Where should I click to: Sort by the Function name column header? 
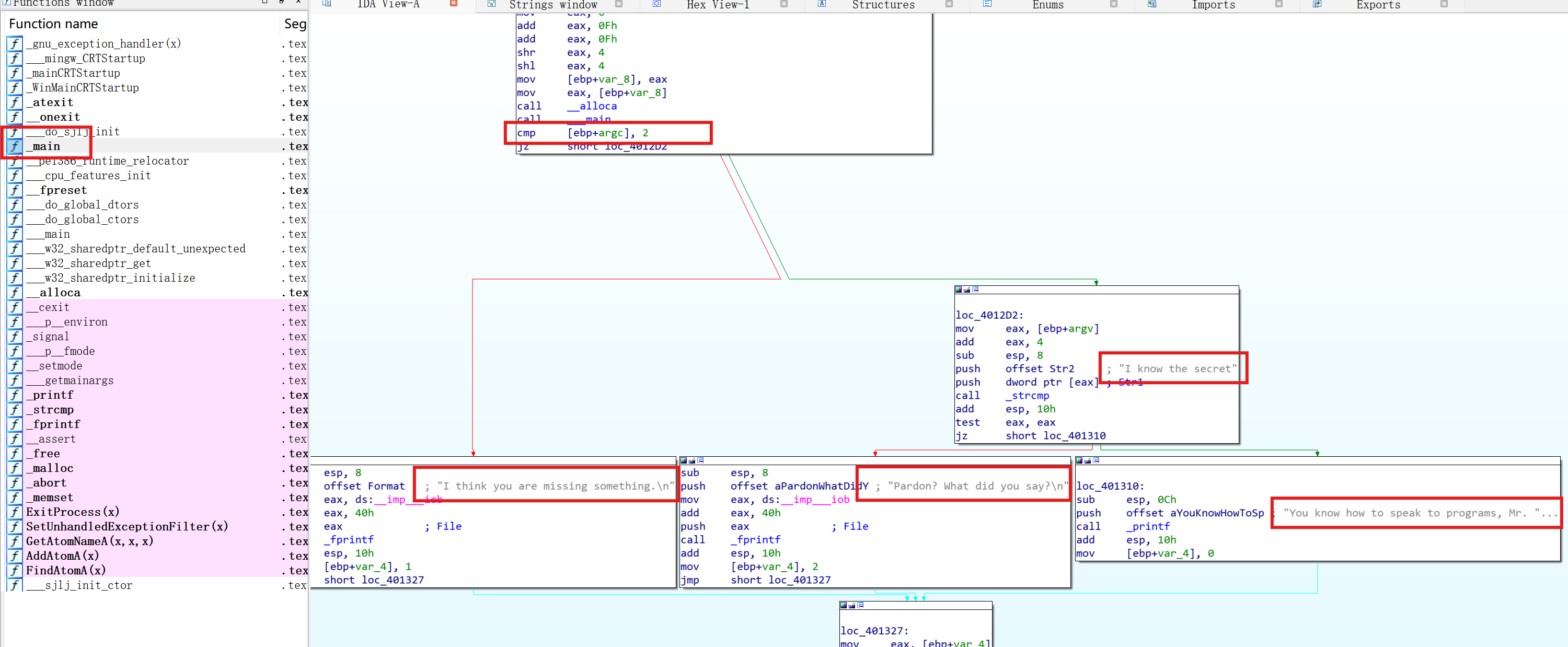coord(53,24)
